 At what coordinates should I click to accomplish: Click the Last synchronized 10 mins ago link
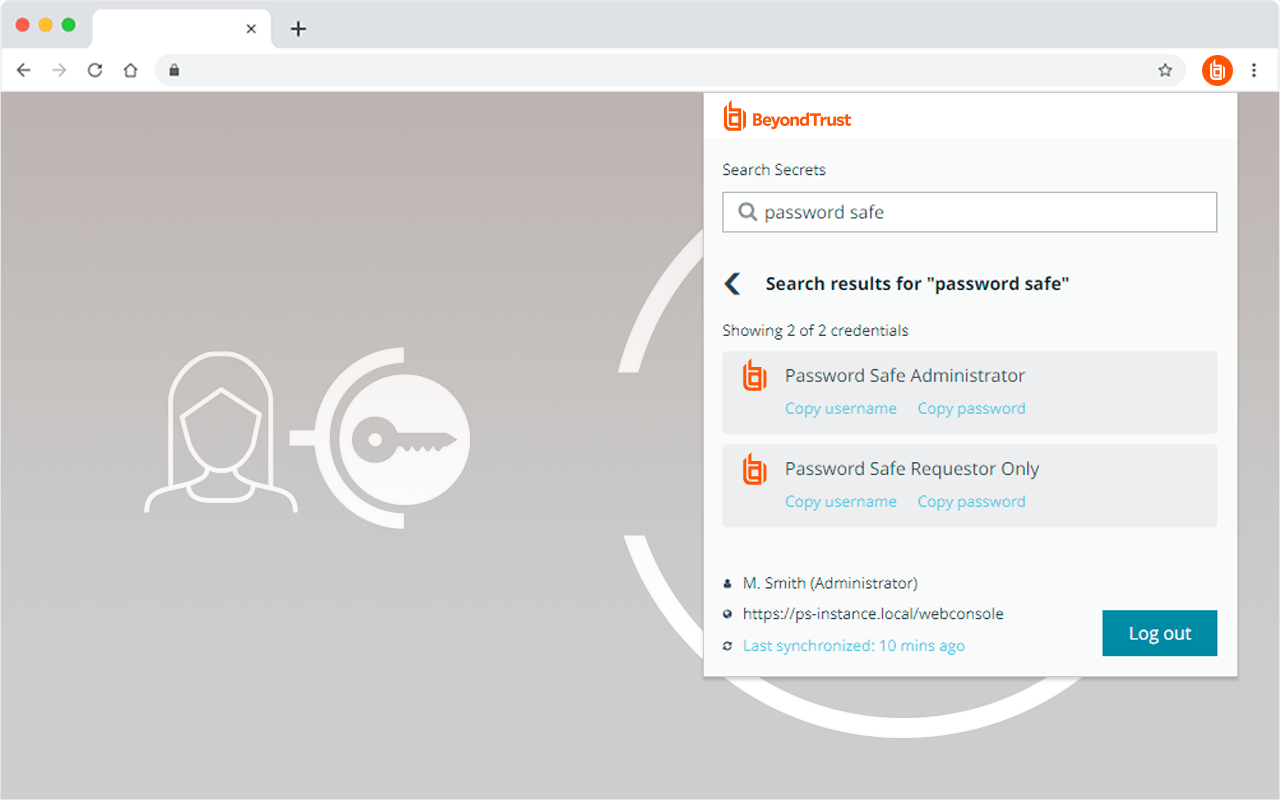(853, 645)
